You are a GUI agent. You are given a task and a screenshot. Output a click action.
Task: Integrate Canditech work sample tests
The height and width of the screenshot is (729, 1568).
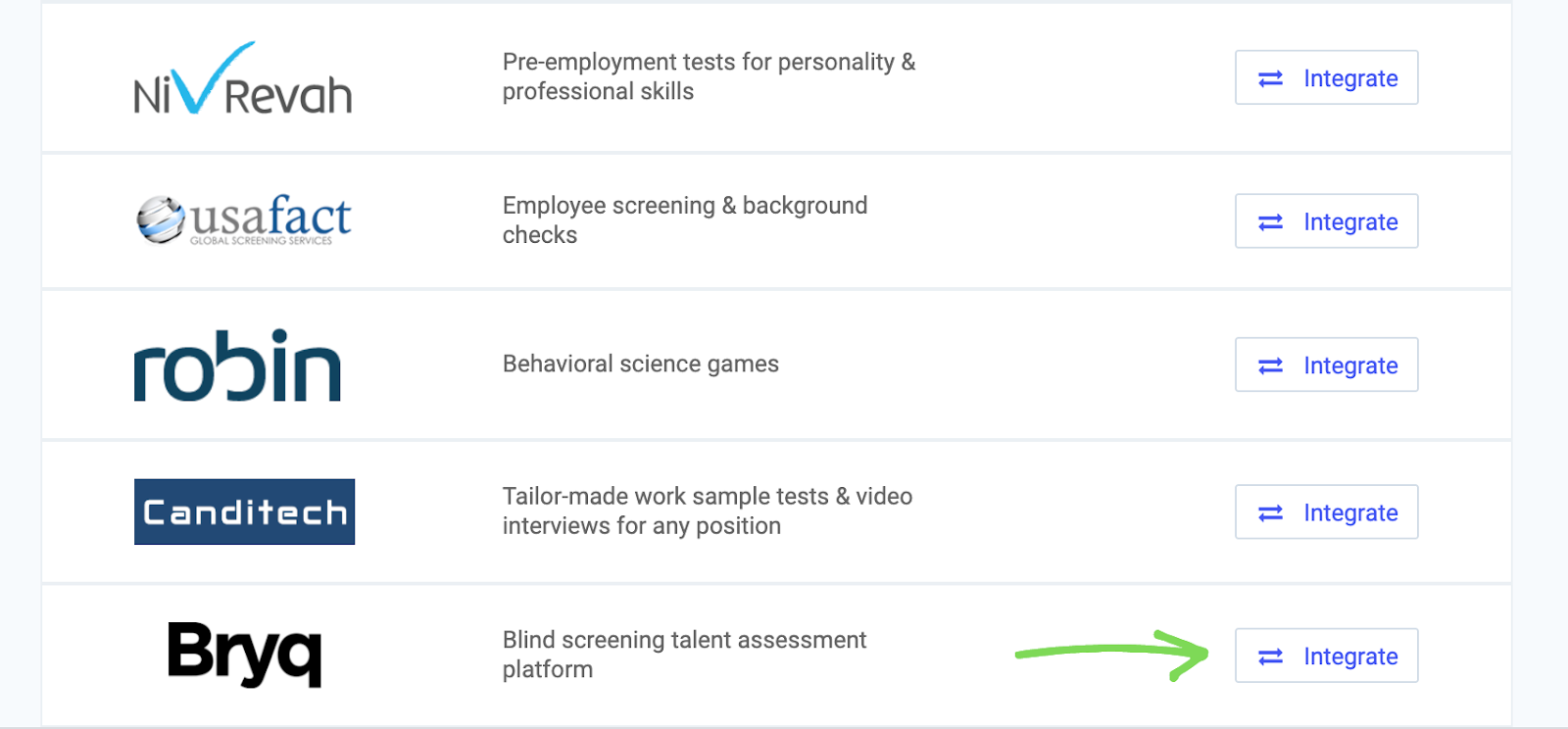[x=1326, y=512]
